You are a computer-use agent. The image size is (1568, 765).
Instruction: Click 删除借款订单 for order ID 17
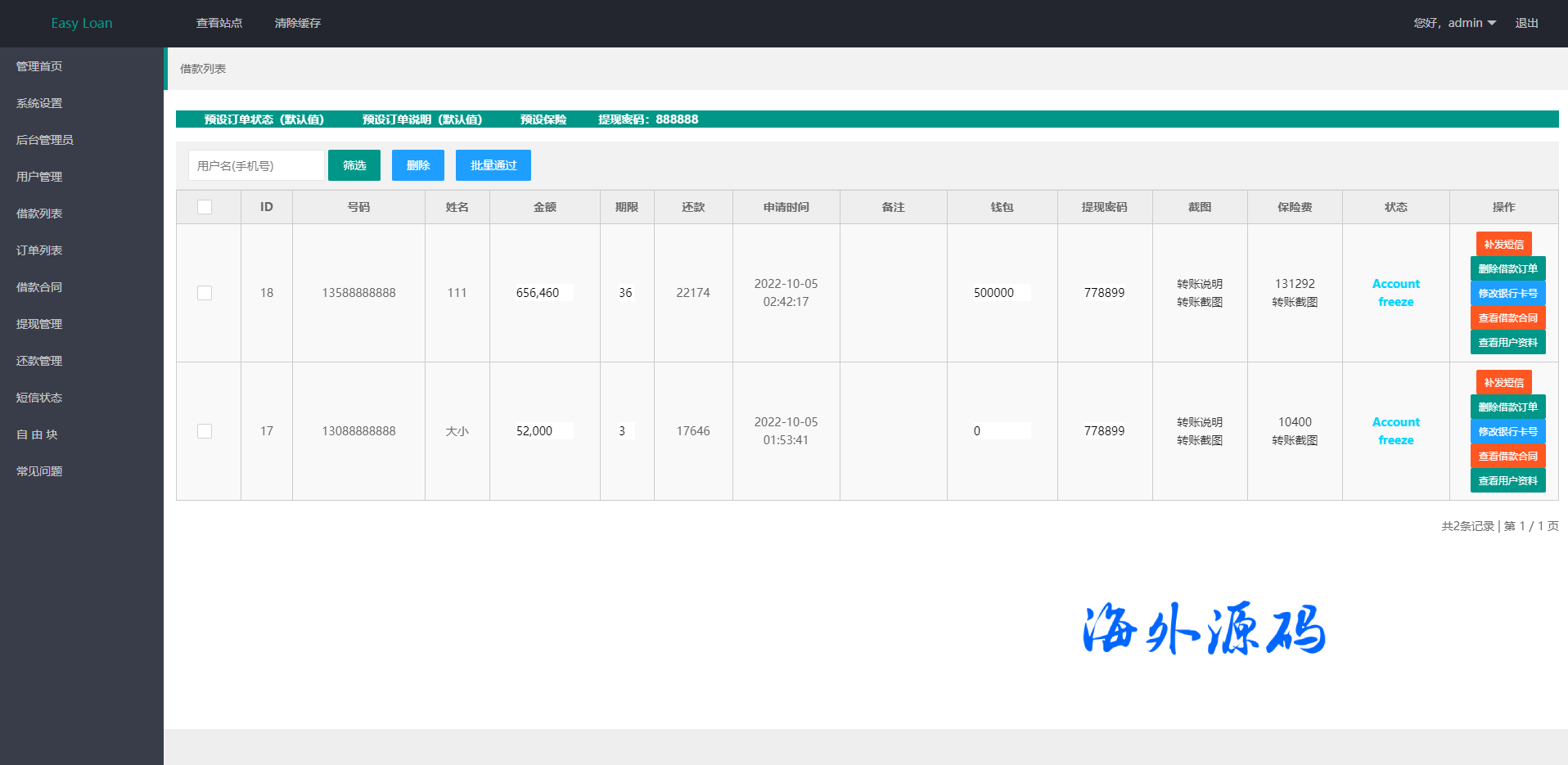1507,407
